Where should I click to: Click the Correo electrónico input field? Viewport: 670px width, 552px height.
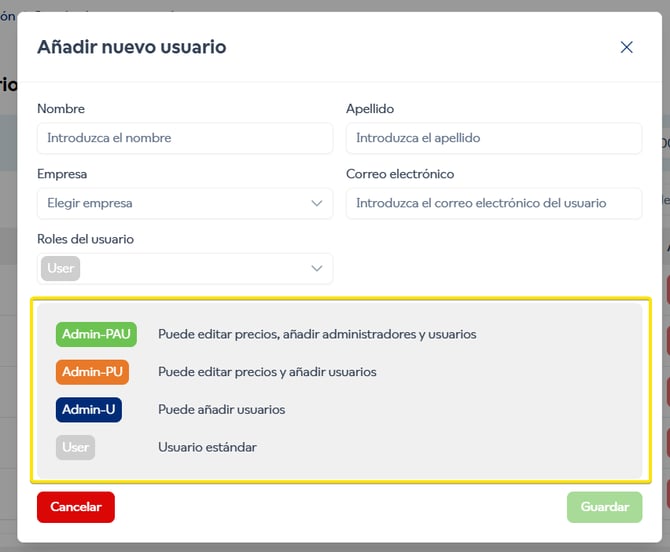click(x=493, y=203)
